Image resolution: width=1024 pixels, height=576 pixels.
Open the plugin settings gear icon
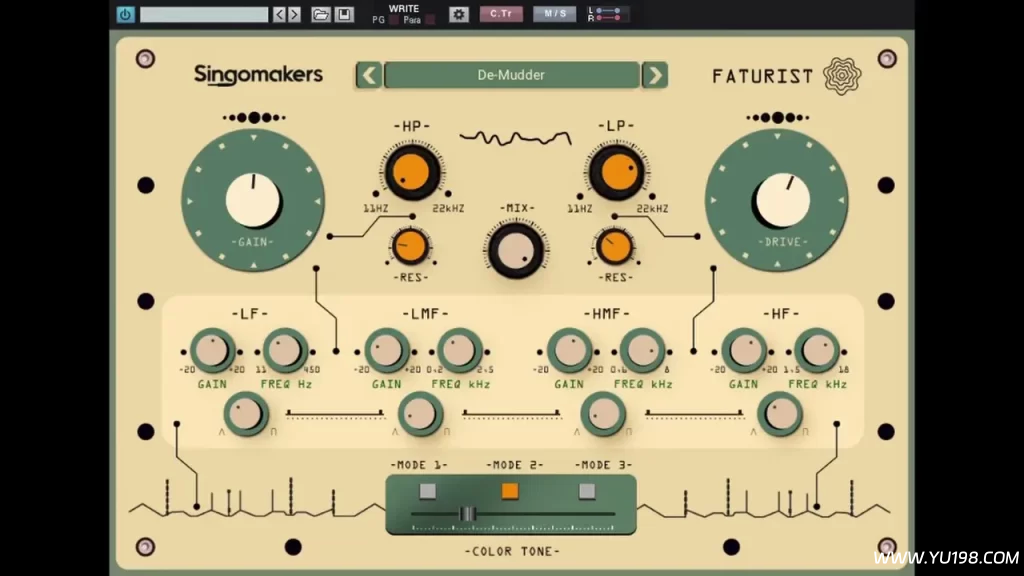coord(459,14)
